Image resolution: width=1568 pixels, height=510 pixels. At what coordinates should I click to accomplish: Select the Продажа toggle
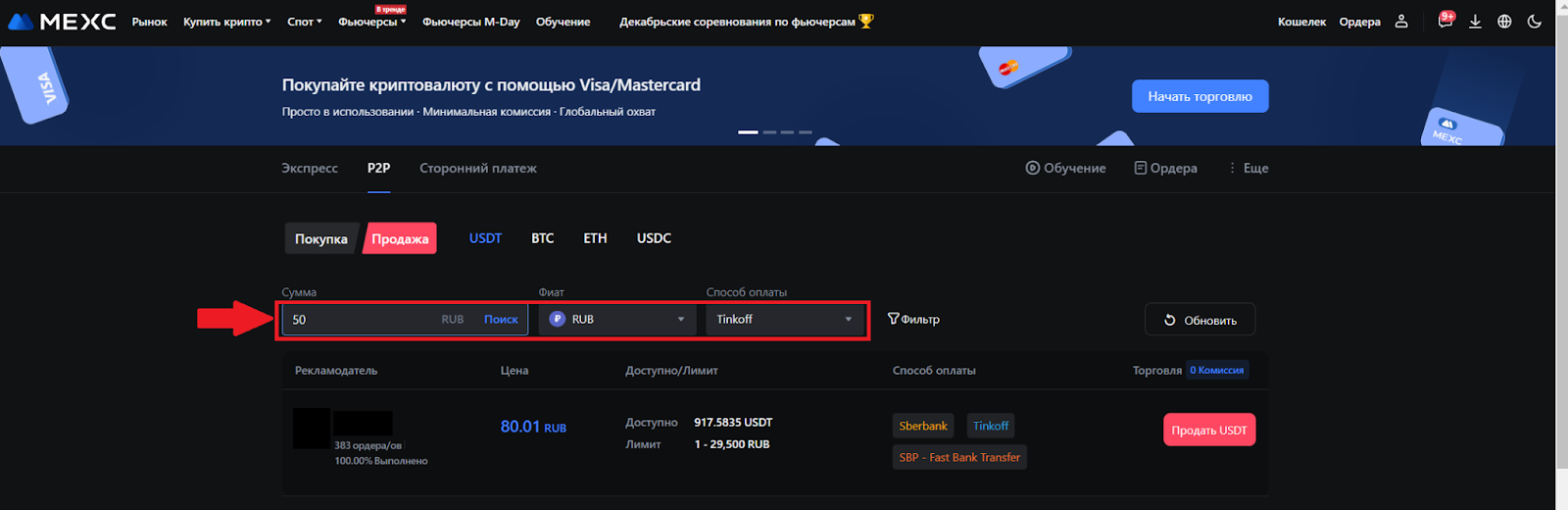400,238
